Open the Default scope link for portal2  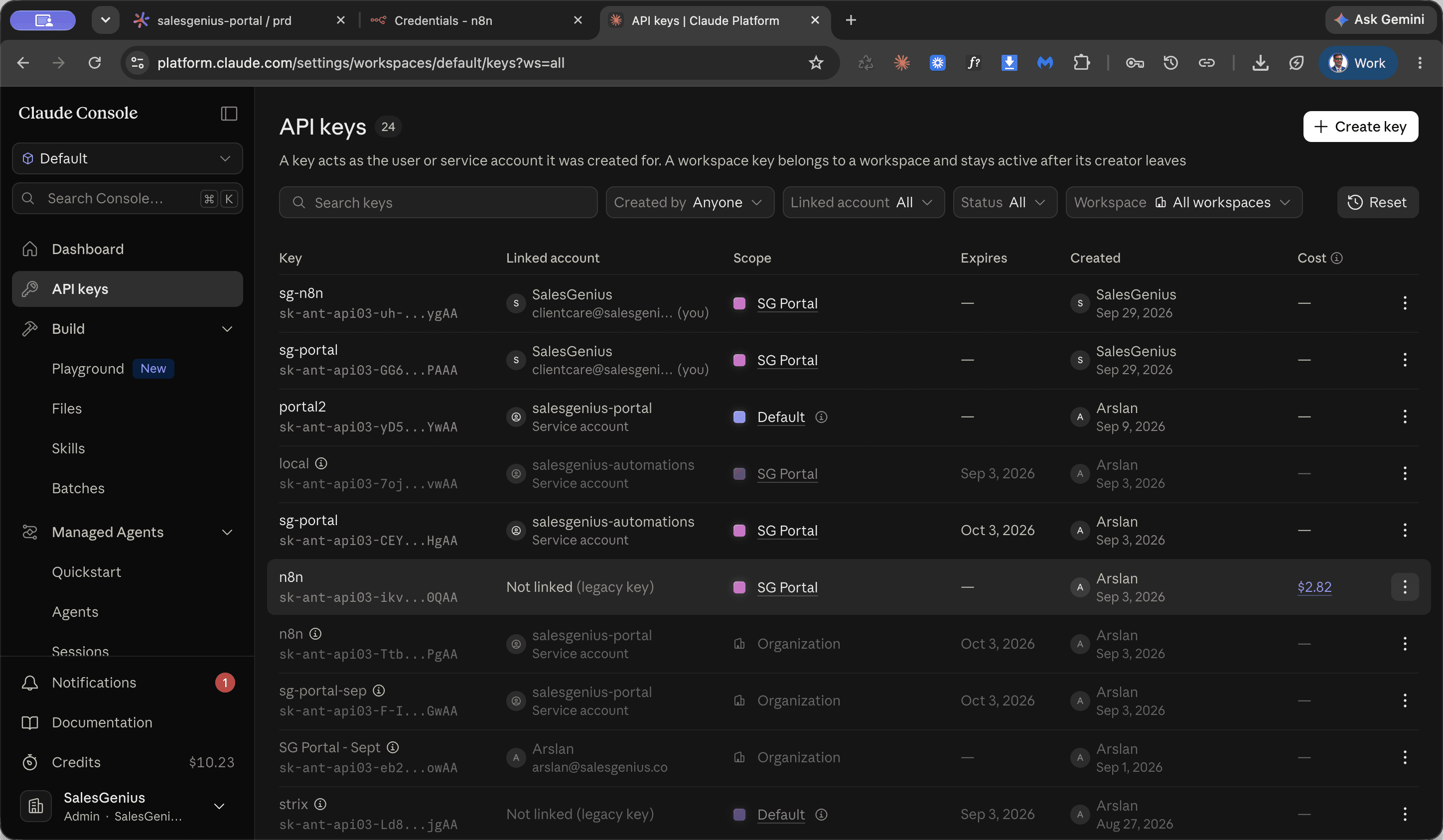click(781, 417)
